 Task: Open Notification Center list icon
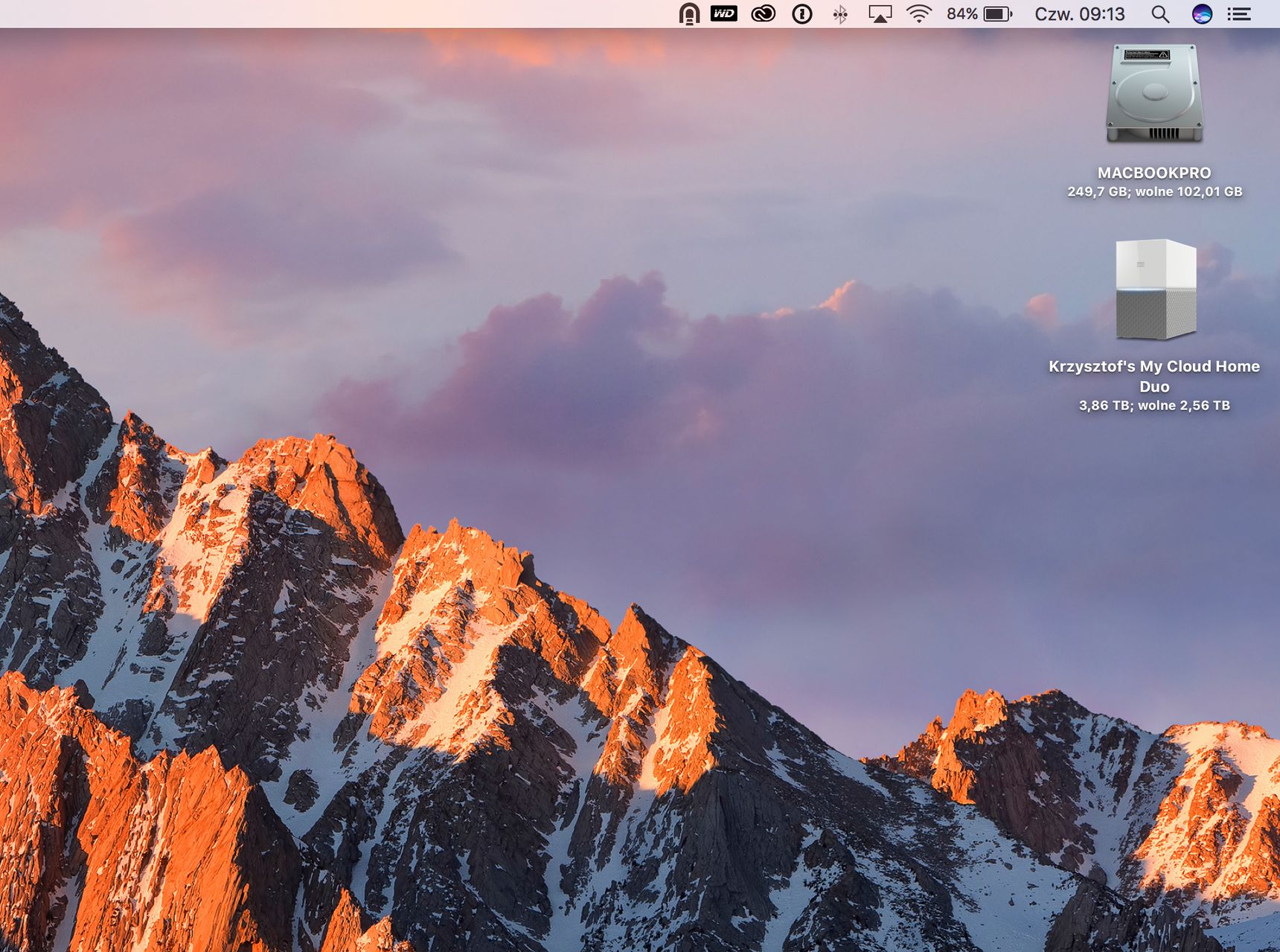(x=1239, y=14)
